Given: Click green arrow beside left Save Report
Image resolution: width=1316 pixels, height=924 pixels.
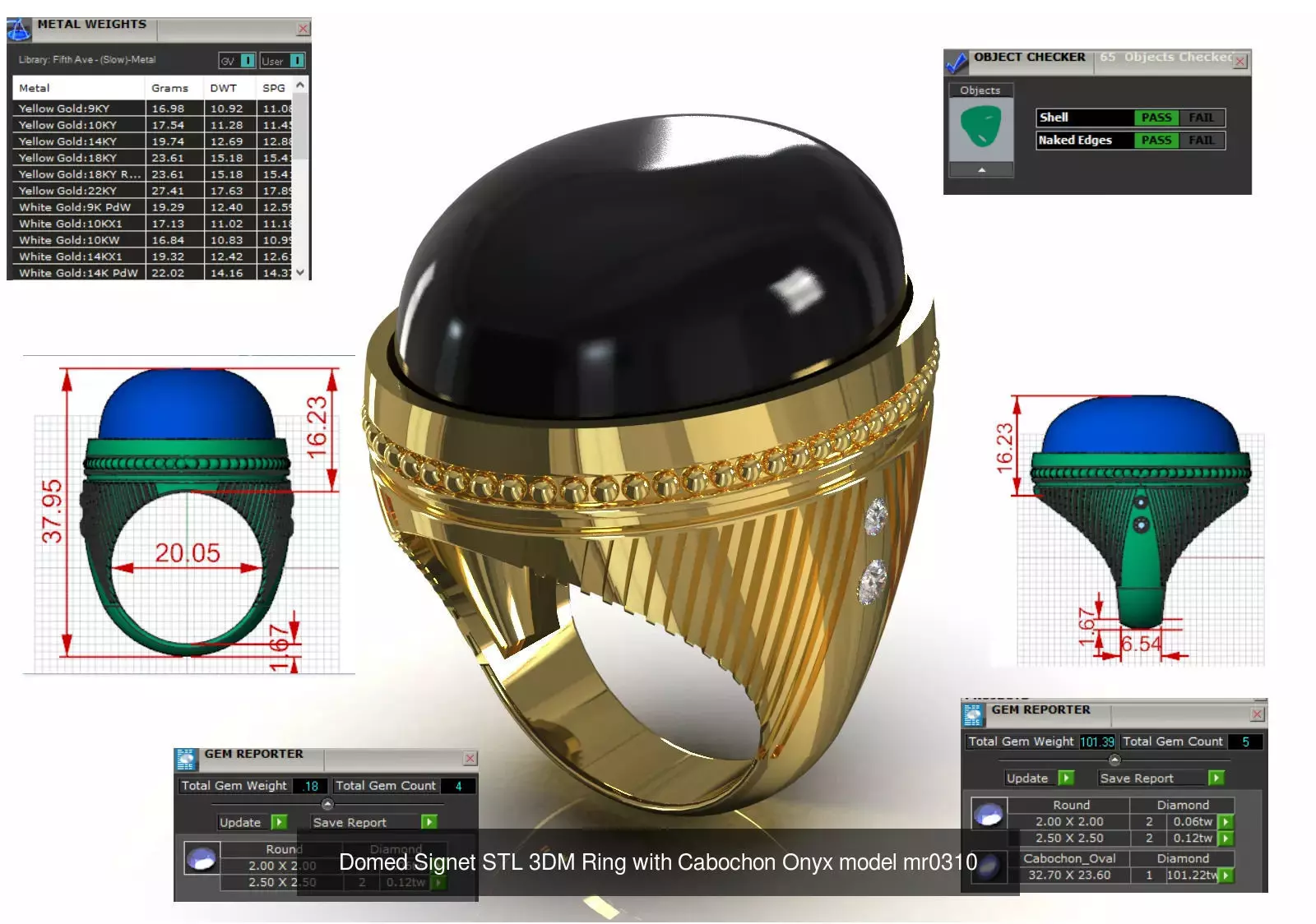Looking at the screenshot, I should (x=429, y=822).
